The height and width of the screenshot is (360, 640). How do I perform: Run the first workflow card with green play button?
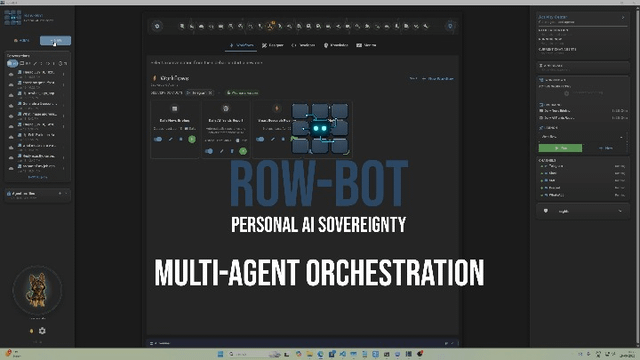click(x=192, y=140)
